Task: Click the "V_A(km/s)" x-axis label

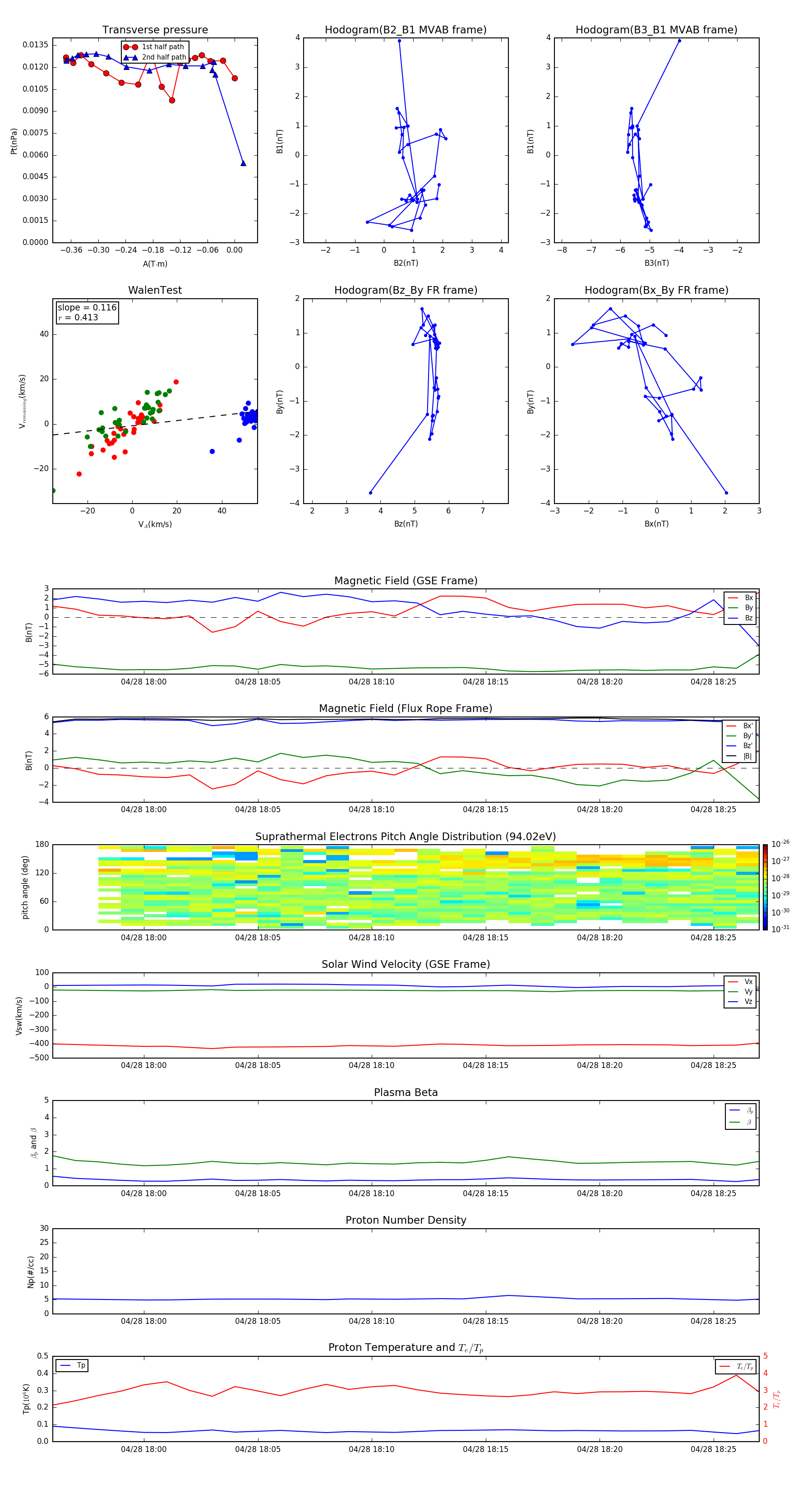Action: pyautogui.click(x=155, y=524)
